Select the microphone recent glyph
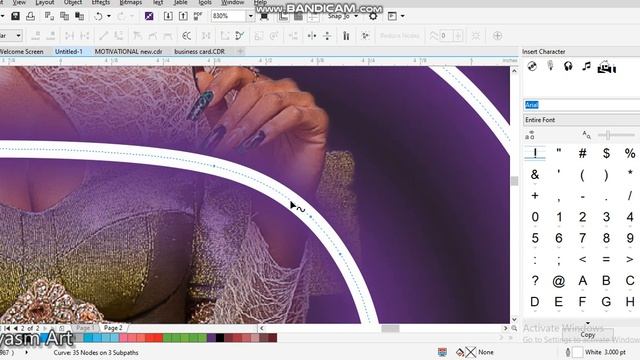 point(550,66)
